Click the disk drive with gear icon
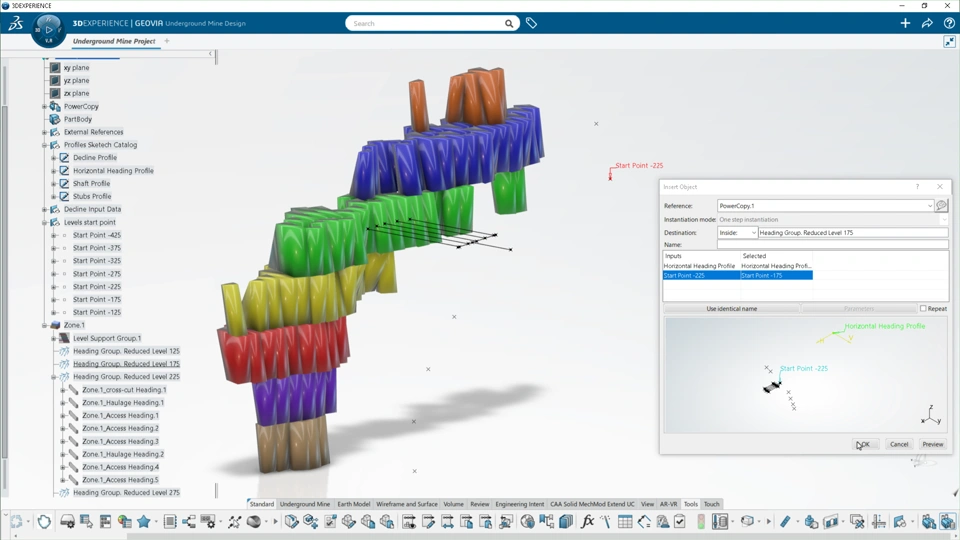 pyautogui.click(x=67, y=522)
